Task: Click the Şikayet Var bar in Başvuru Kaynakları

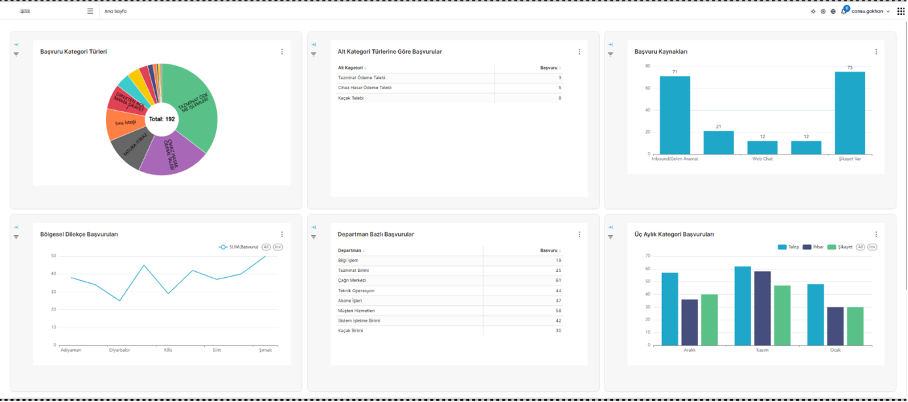Action: point(850,113)
